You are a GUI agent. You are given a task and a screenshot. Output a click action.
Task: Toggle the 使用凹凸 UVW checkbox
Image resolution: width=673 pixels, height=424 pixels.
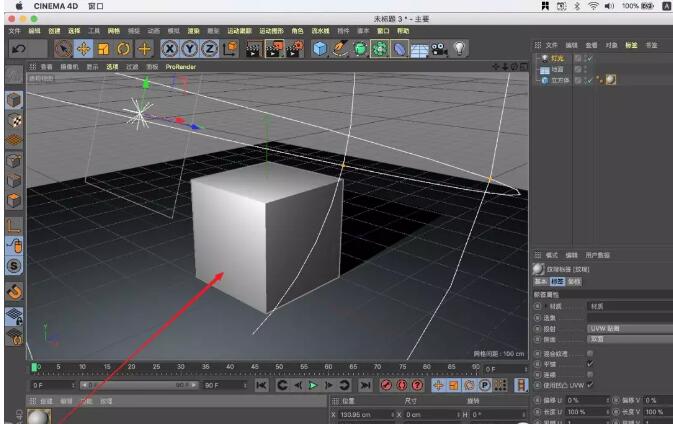coord(590,385)
